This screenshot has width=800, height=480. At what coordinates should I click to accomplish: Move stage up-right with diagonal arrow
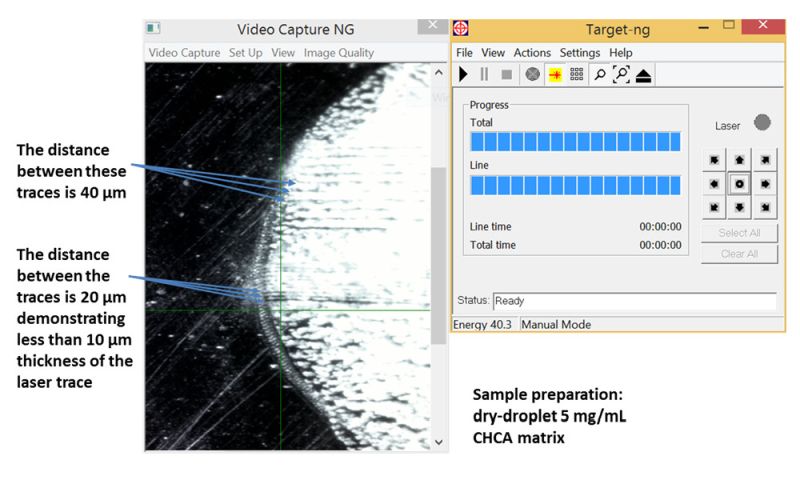[765, 160]
